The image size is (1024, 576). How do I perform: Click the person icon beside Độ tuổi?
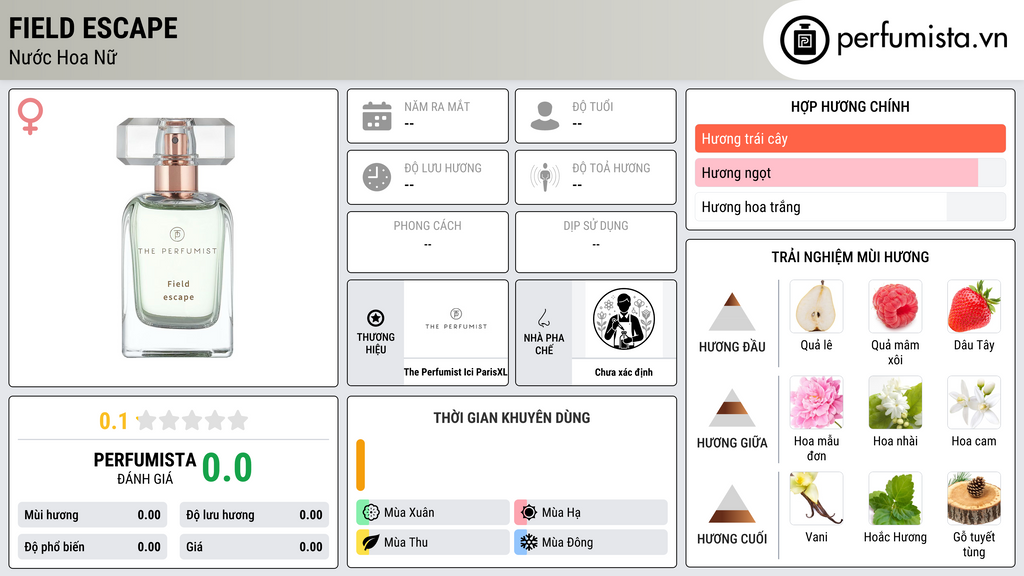coord(545,116)
